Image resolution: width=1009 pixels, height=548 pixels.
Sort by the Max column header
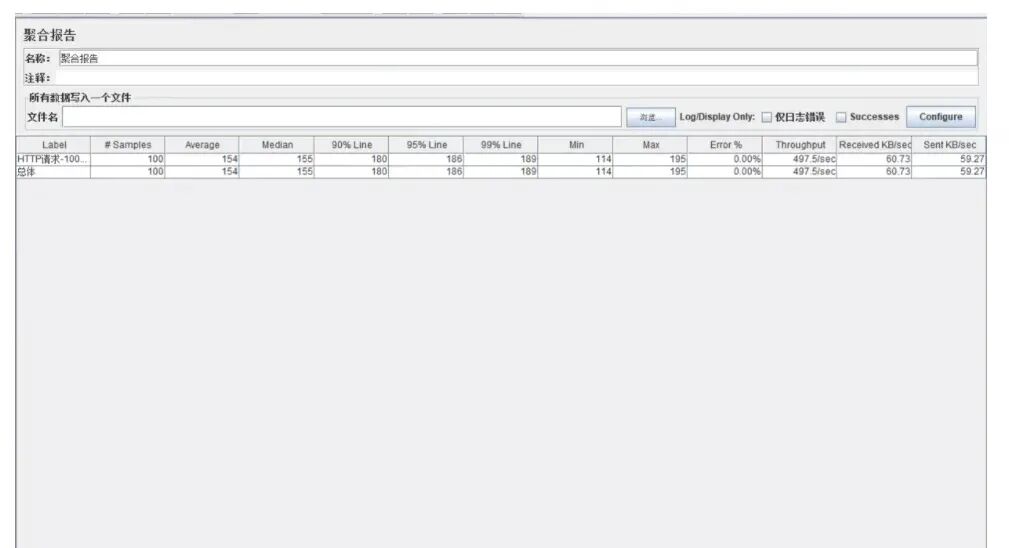pos(650,145)
